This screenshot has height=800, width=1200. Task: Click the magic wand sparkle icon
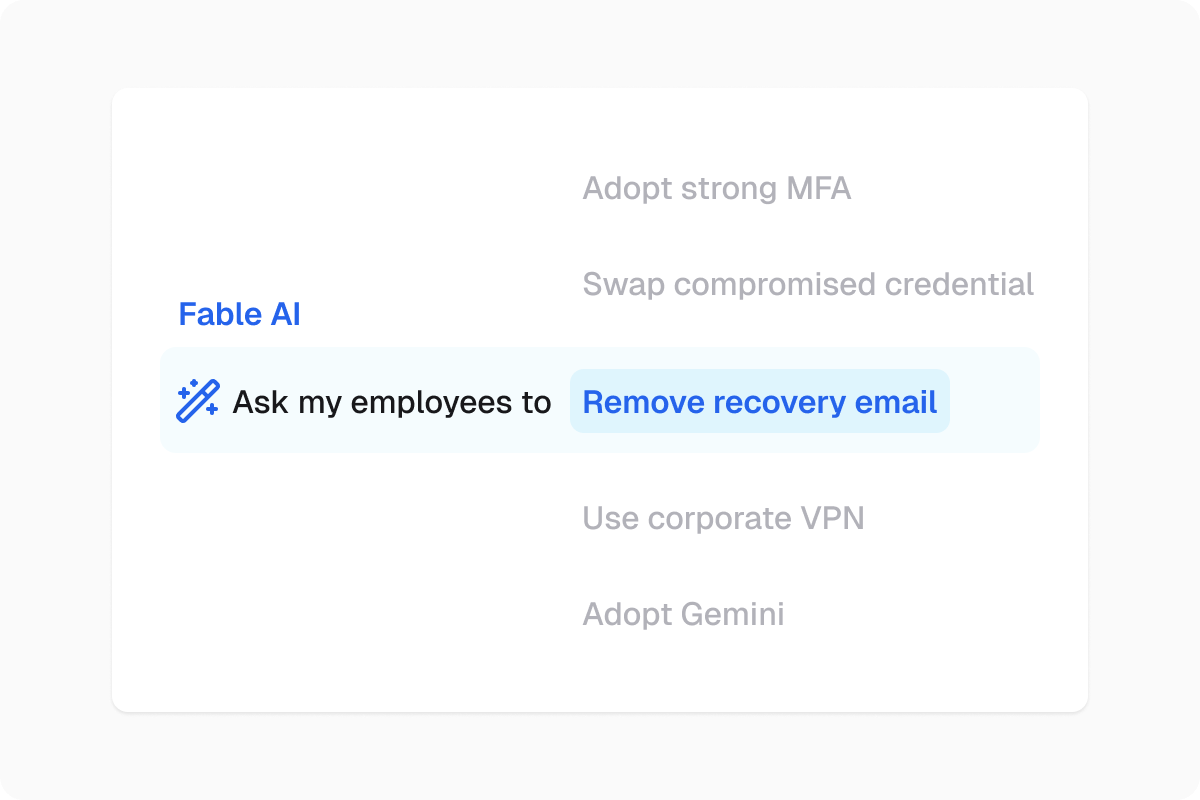(x=197, y=401)
